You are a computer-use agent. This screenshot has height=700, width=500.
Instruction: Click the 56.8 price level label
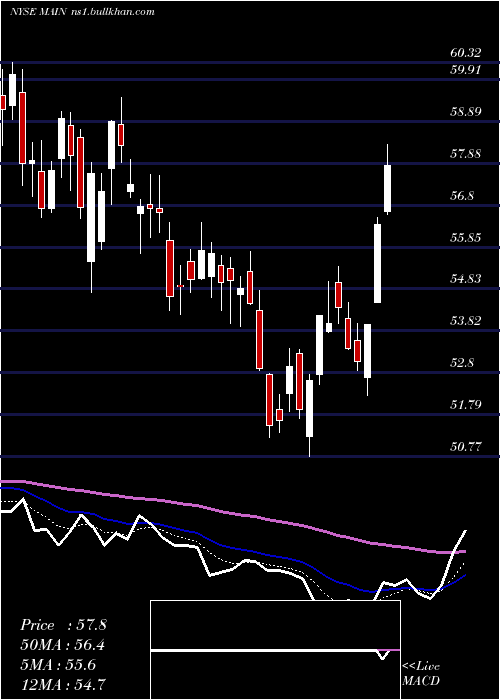[x=462, y=196]
